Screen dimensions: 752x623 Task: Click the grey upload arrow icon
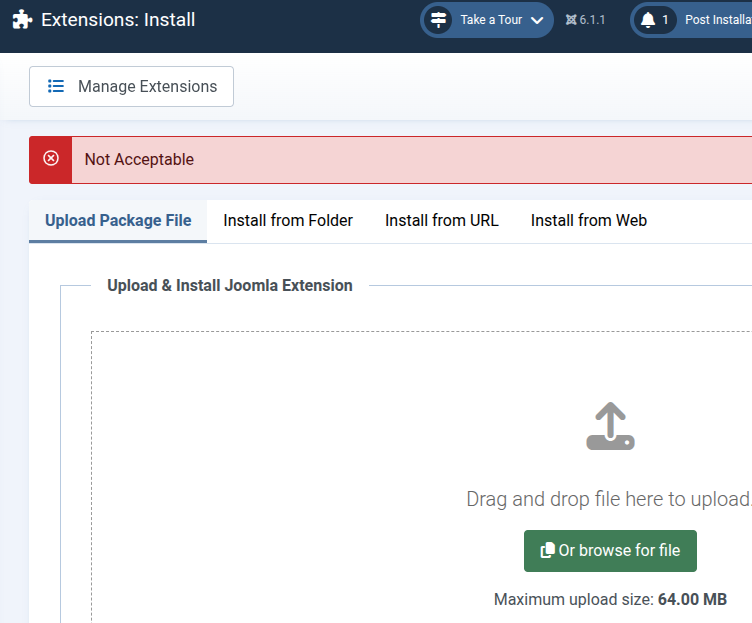tap(610, 426)
